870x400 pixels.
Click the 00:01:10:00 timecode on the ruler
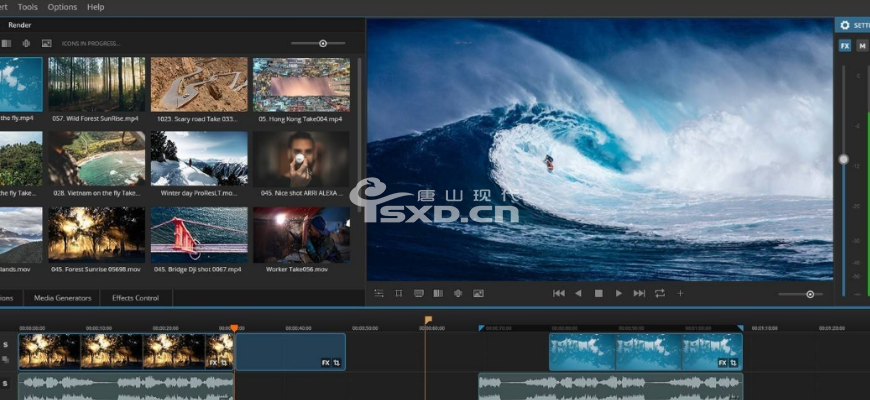(765, 328)
